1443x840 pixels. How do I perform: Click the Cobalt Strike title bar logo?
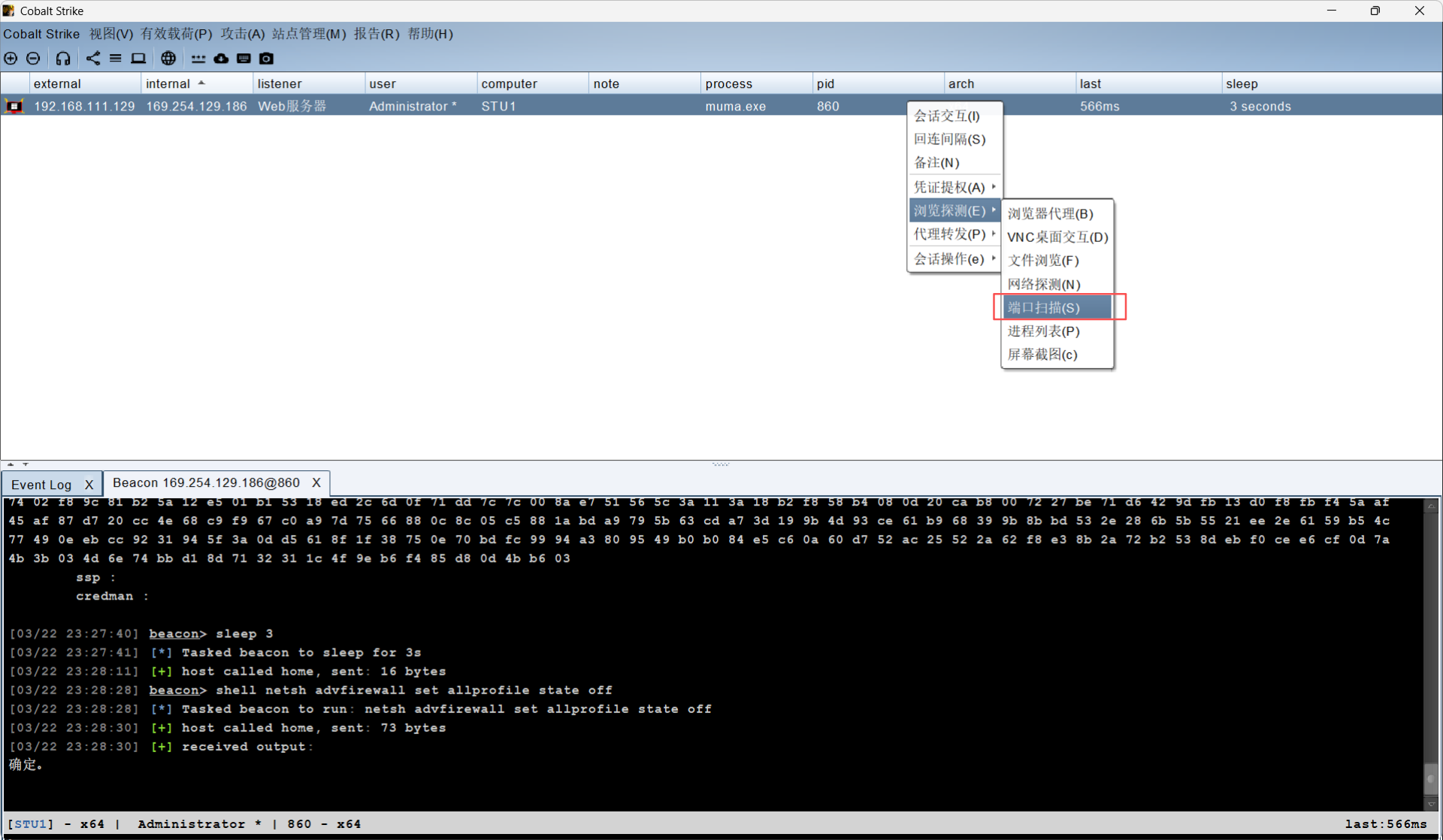[x=8, y=11]
